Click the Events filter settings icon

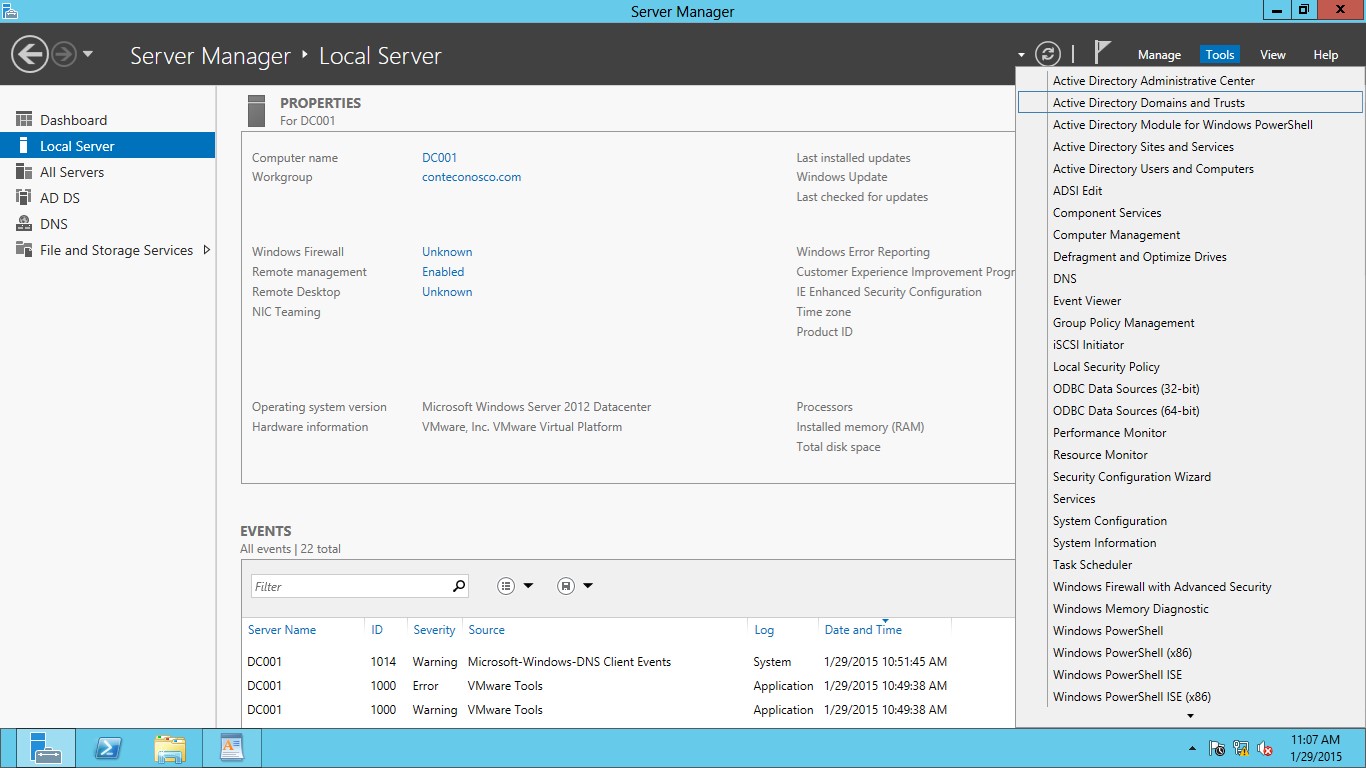pyautogui.click(x=508, y=585)
